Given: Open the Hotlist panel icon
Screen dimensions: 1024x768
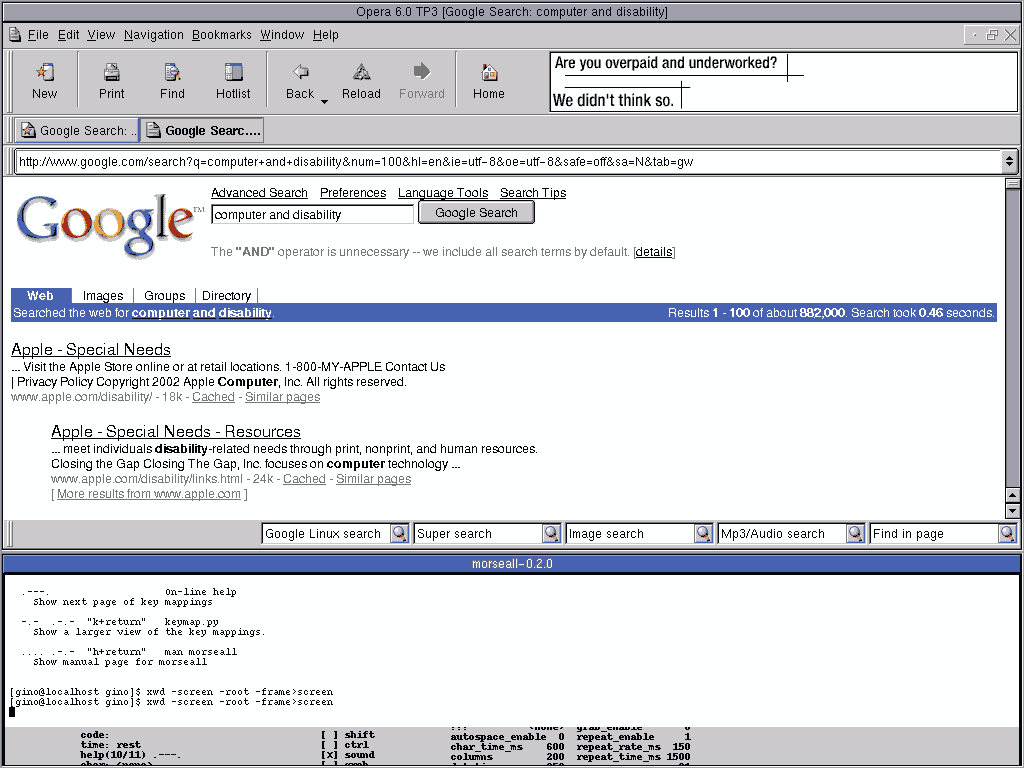Looking at the screenshot, I should [x=233, y=73].
